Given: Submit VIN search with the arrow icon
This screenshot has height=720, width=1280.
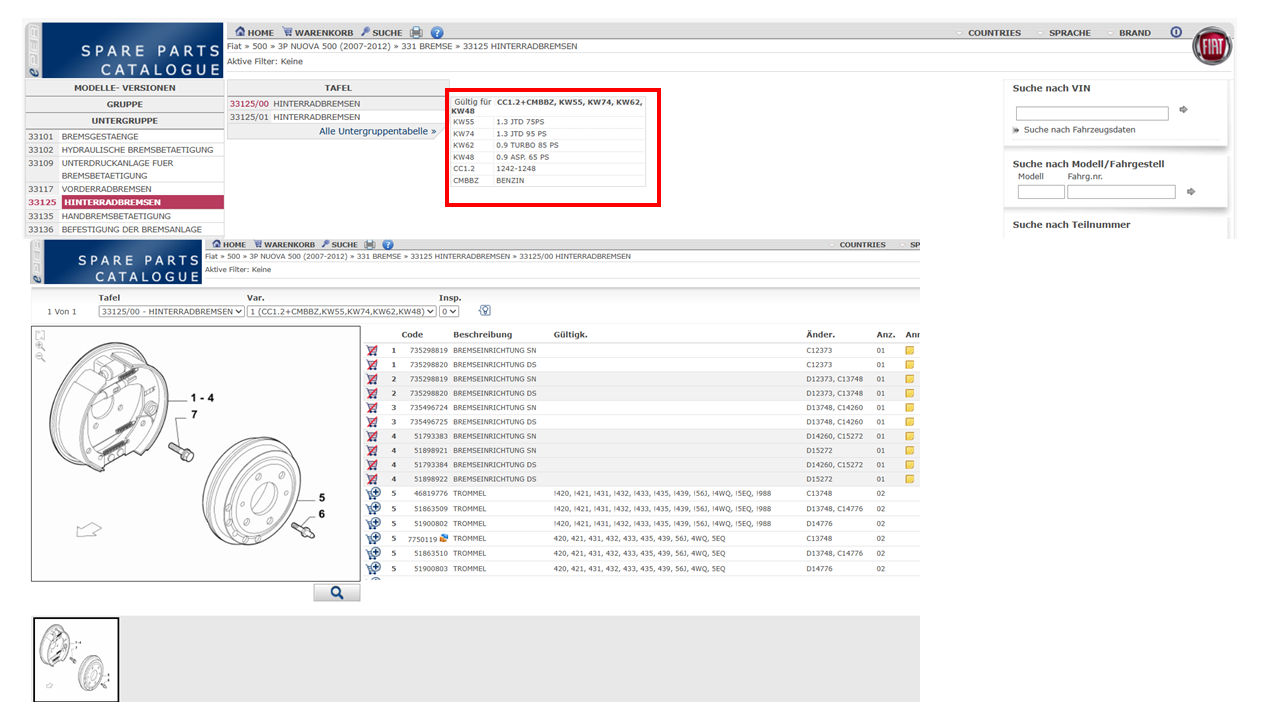Looking at the screenshot, I should pyautogui.click(x=1184, y=110).
